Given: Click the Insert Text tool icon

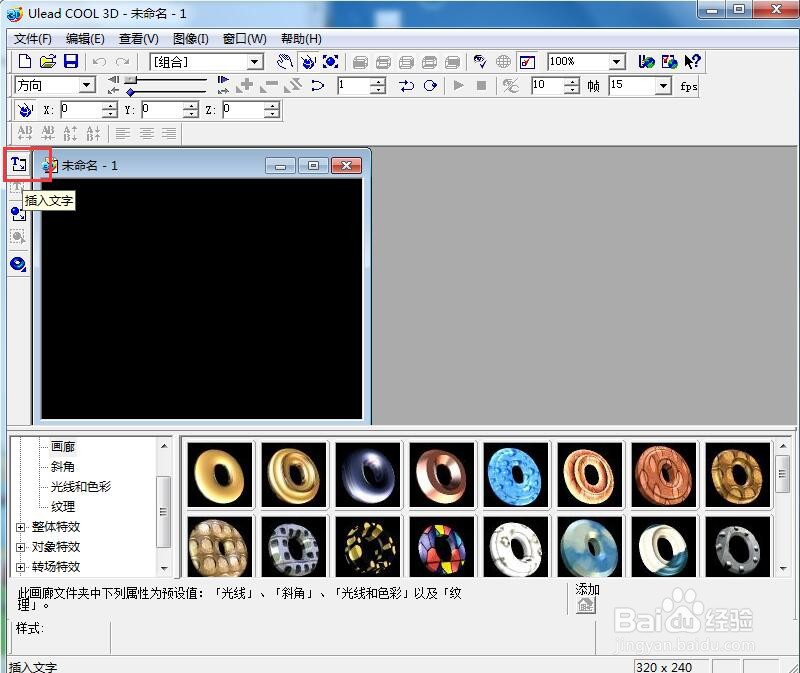Looking at the screenshot, I should [x=19, y=164].
